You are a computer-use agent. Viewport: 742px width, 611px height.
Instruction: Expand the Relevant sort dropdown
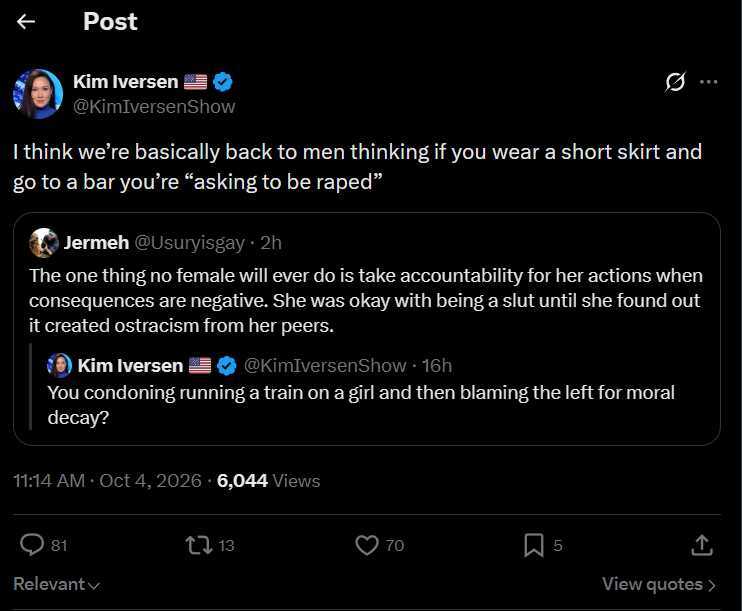[56, 584]
